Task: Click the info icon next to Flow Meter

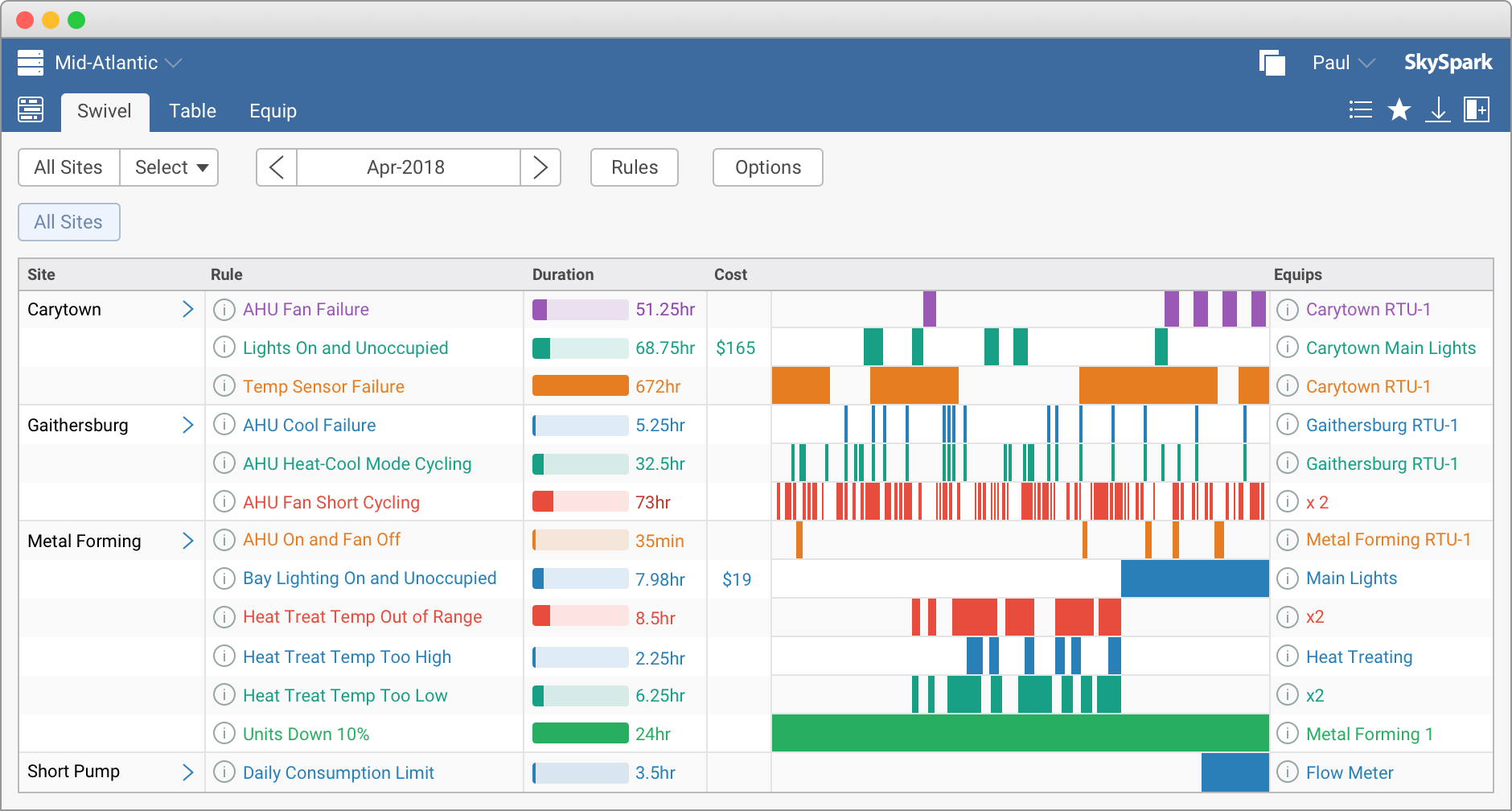Action: tap(1288, 772)
